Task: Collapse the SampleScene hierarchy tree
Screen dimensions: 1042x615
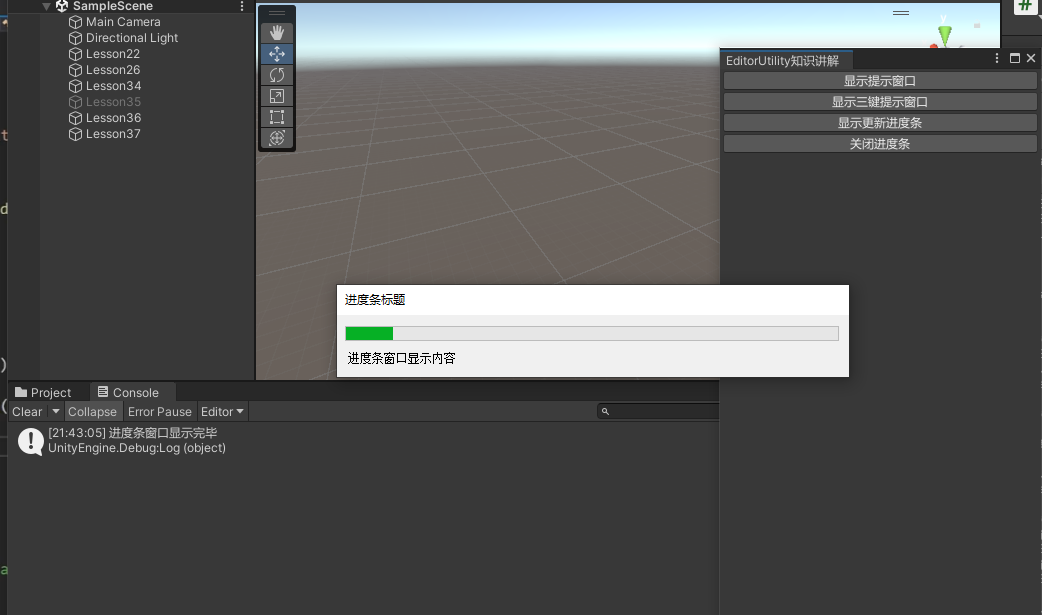Action: (46, 6)
